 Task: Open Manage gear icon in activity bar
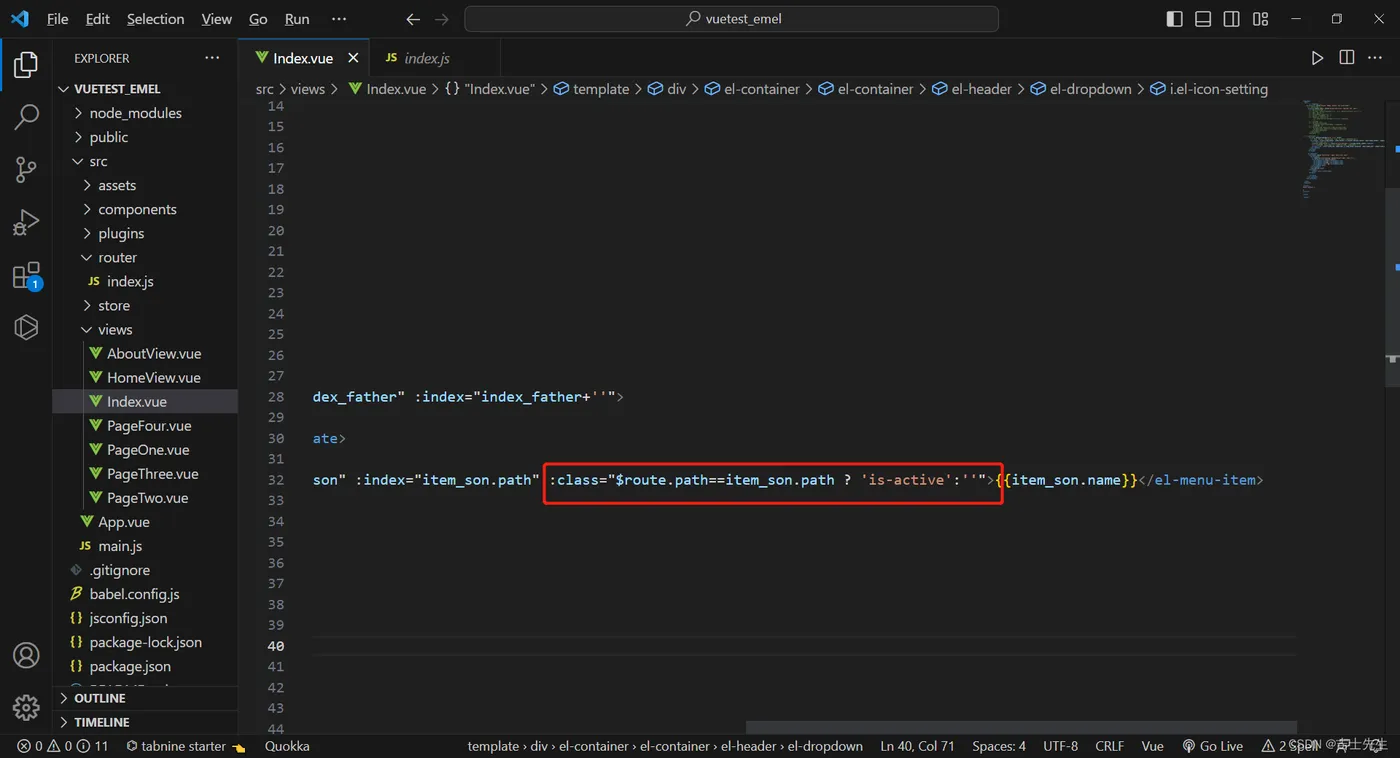click(x=26, y=707)
